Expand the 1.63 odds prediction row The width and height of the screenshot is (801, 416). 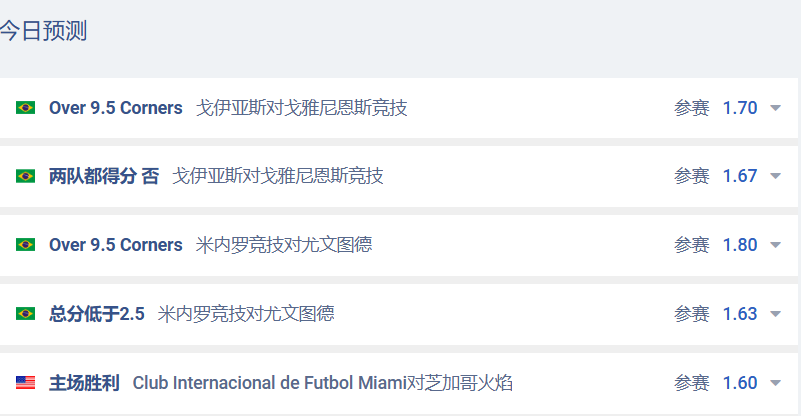click(775, 314)
